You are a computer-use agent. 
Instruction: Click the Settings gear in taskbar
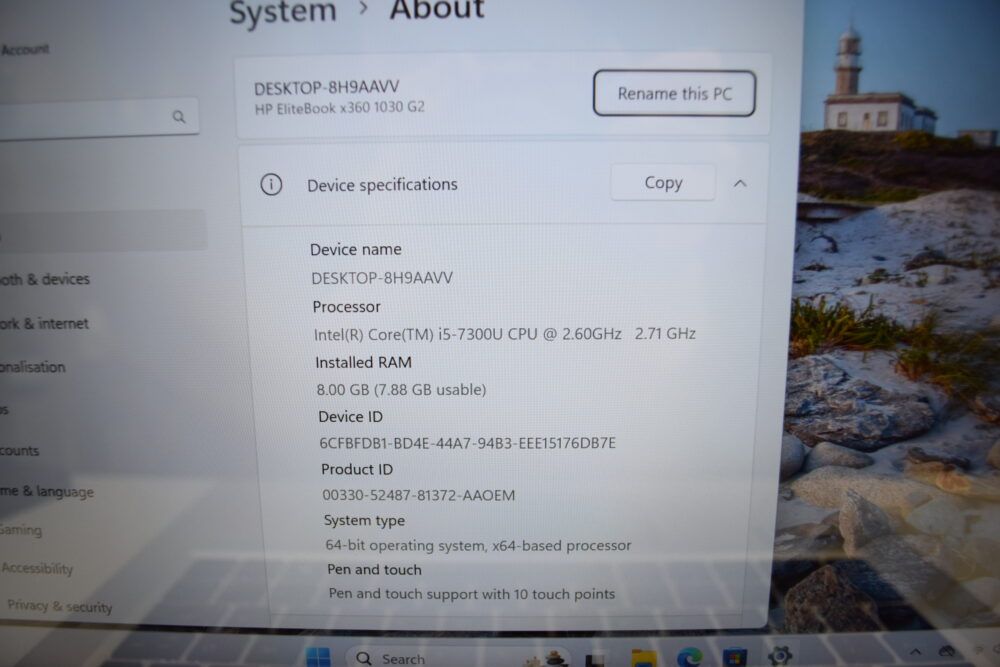[780, 655]
